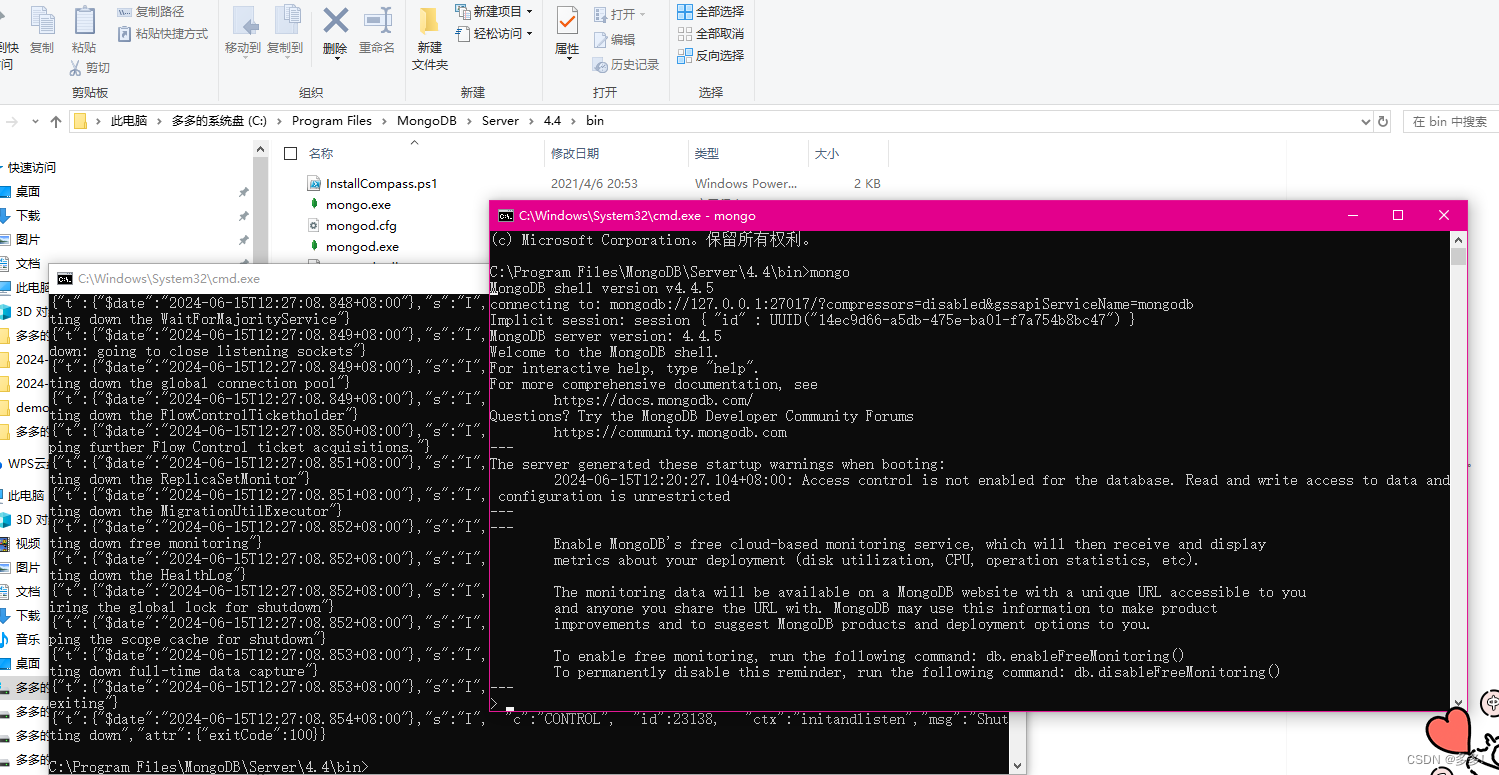Viewport: 1499px width, 775px height.
Task: Sort by the 大小 column header
Action: point(827,153)
